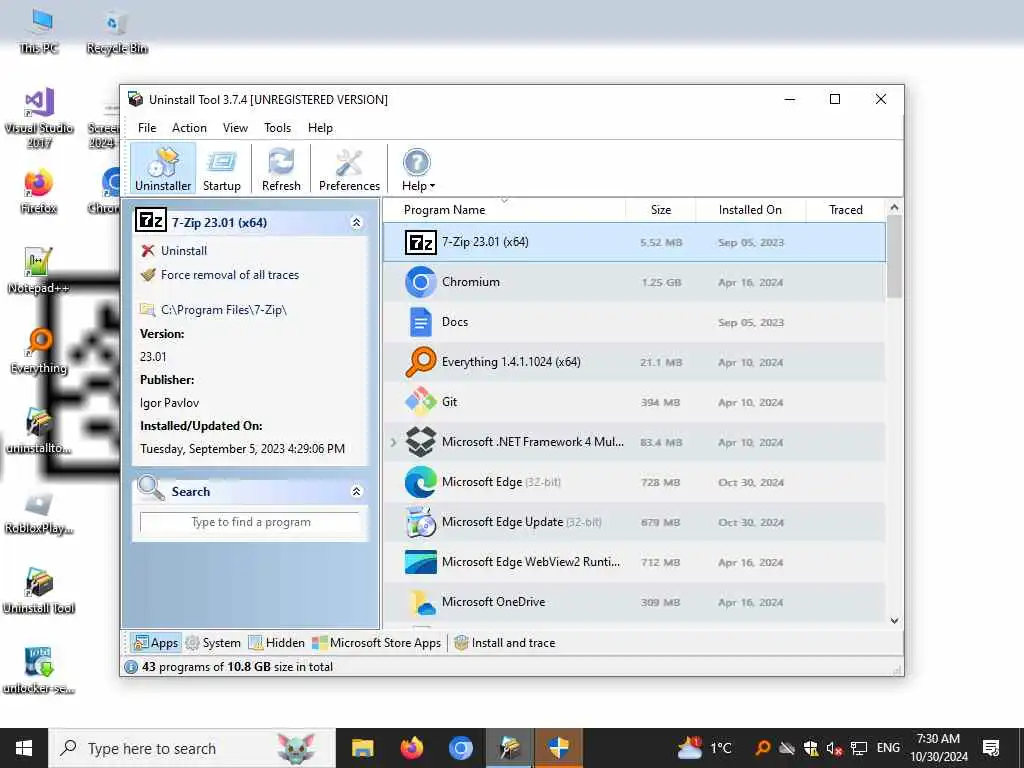
Task: Open the View menu
Action: pos(235,128)
